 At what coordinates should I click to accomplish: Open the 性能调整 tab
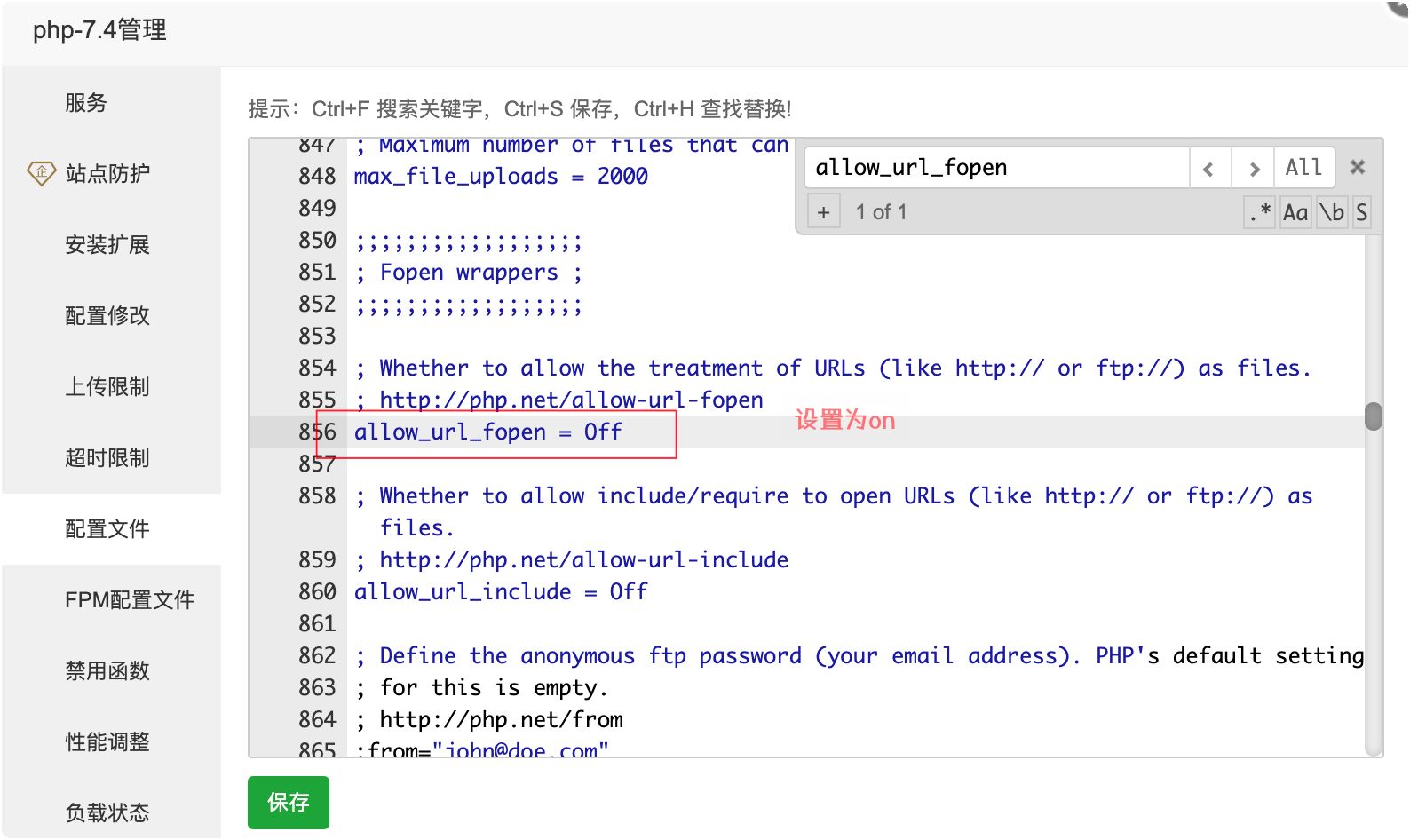[111, 742]
